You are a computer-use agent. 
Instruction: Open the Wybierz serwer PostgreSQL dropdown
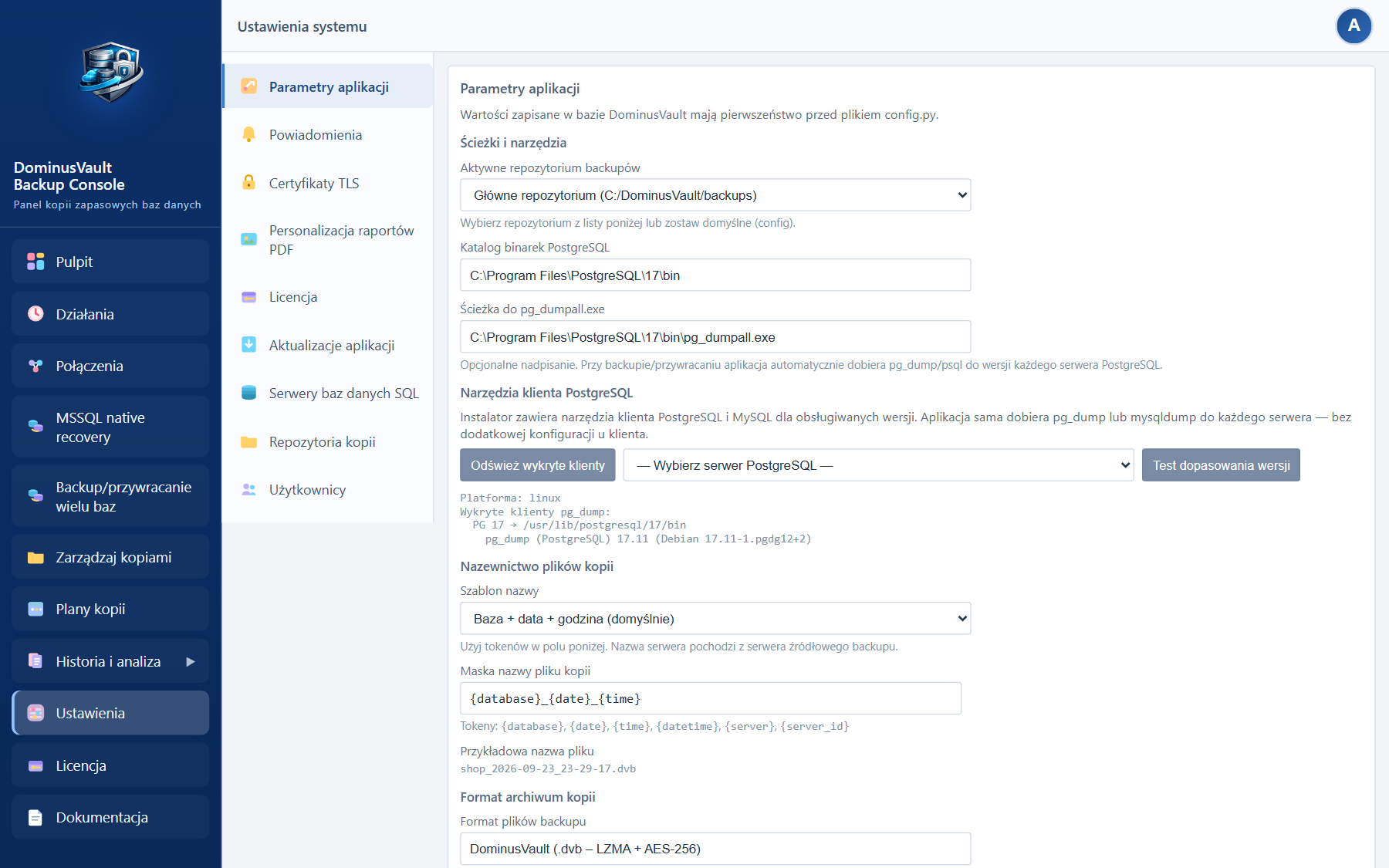pyautogui.click(x=878, y=465)
